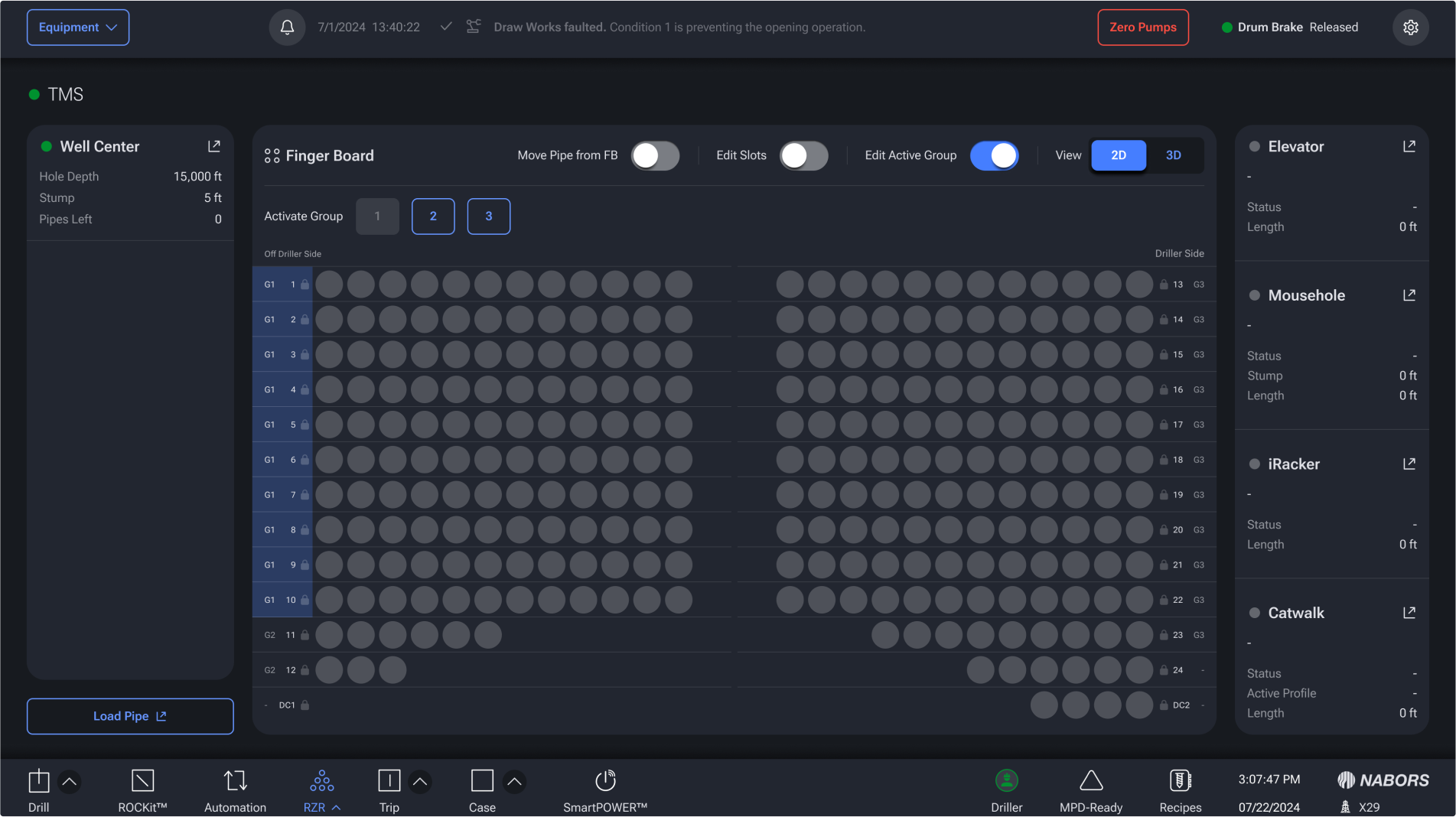Click the Stump value 5 ft
Image resolution: width=1456 pixels, height=817 pixels.
click(213, 198)
